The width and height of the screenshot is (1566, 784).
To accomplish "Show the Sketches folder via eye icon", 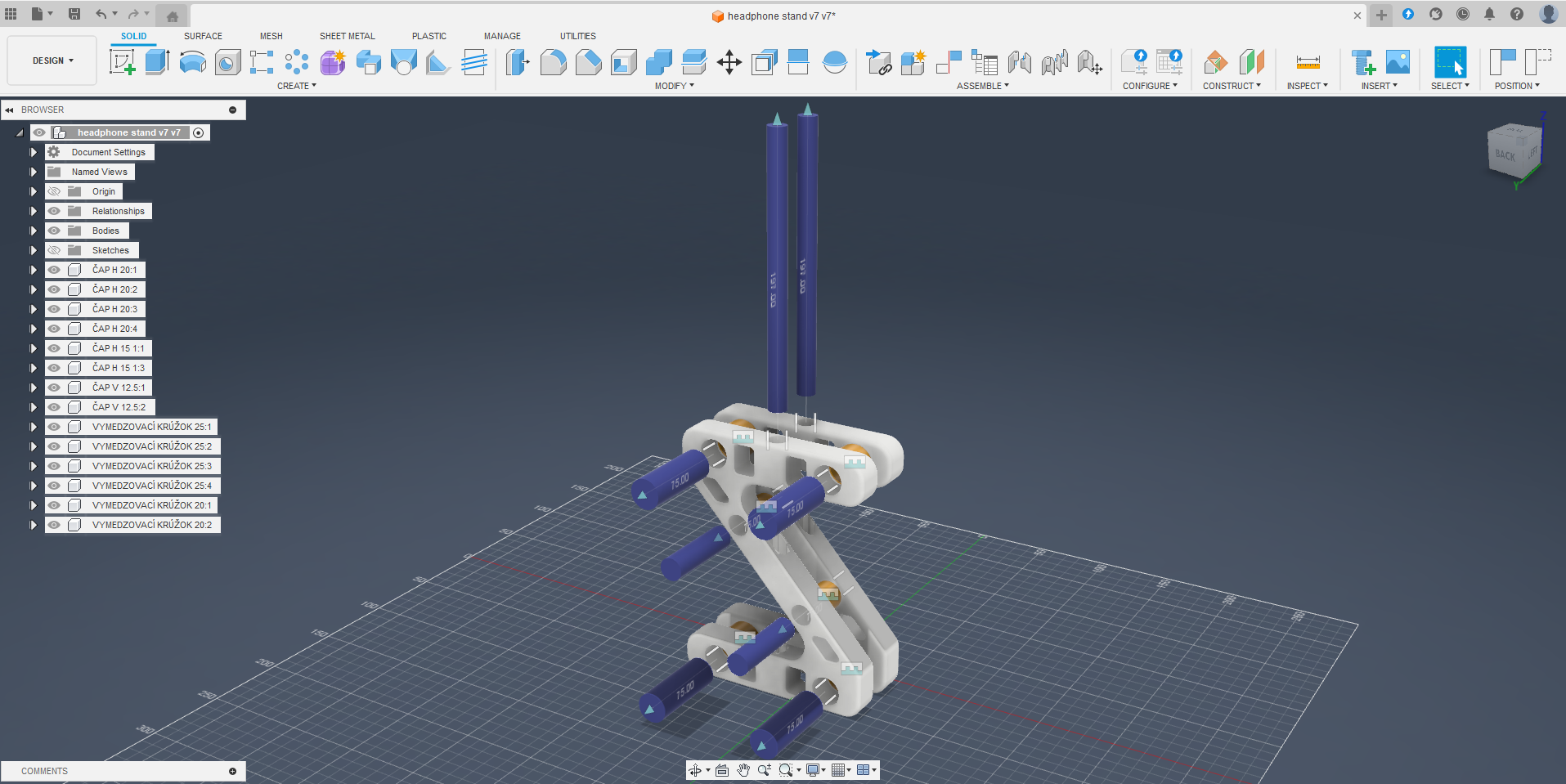I will coord(54,250).
